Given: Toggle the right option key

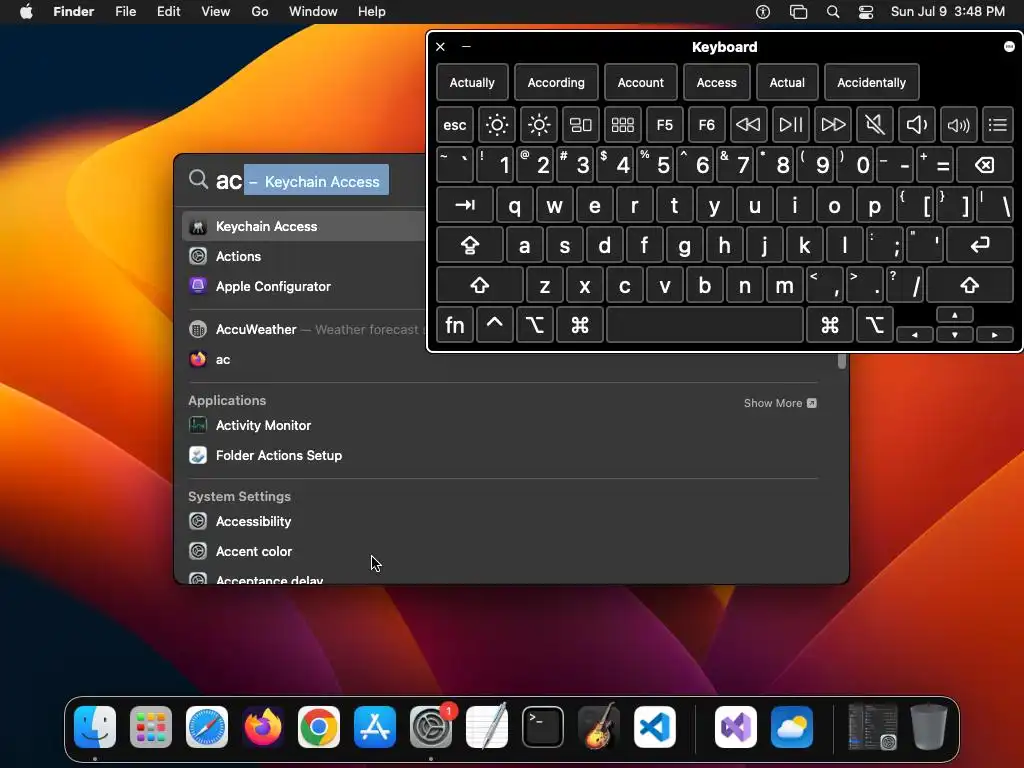Looking at the screenshot, I should 874,325.
